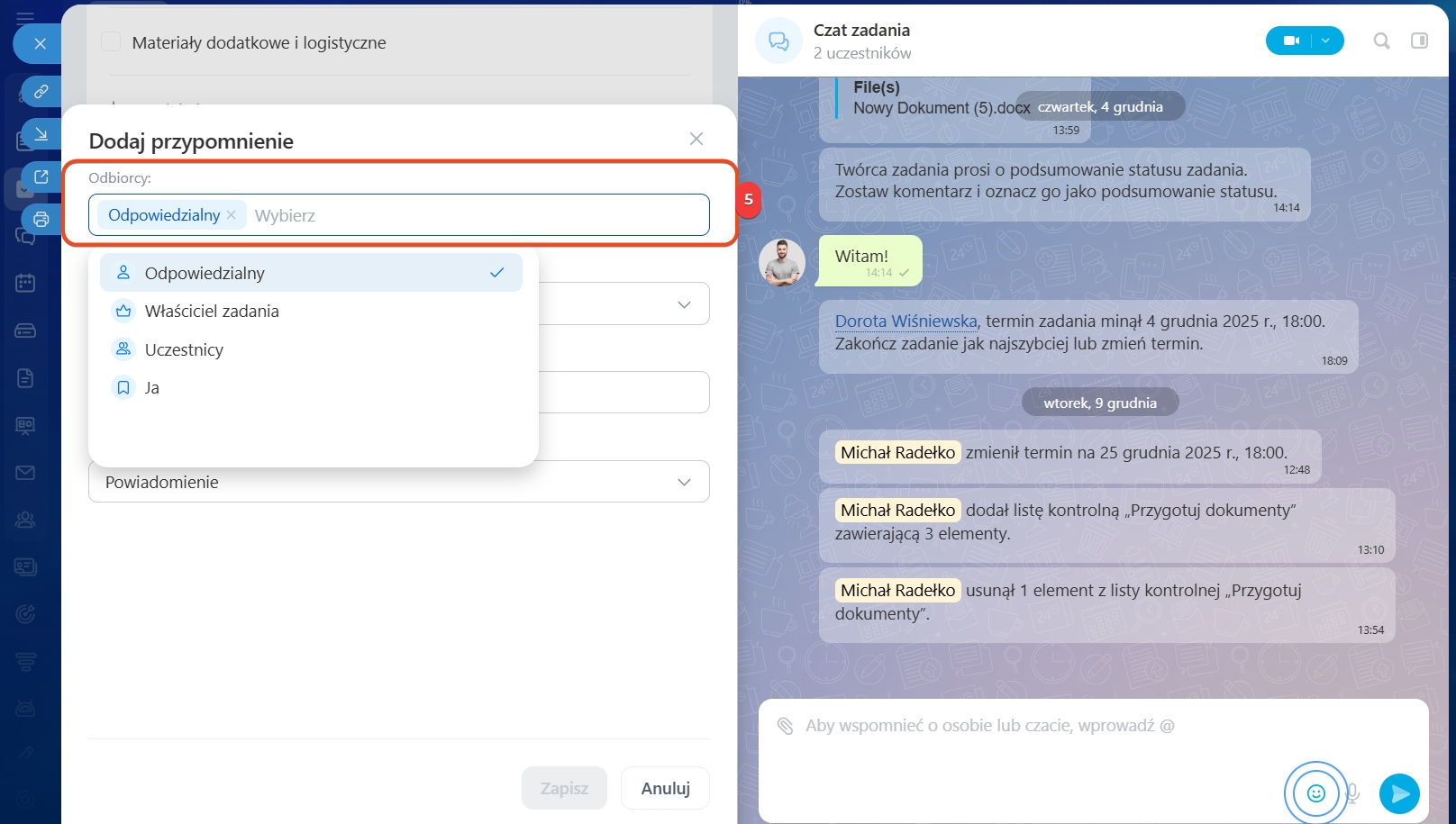1456x824 pixels.
Task: Click the 2 uczestników participants count
Action: pyautogui.click(x=862, y=53)
